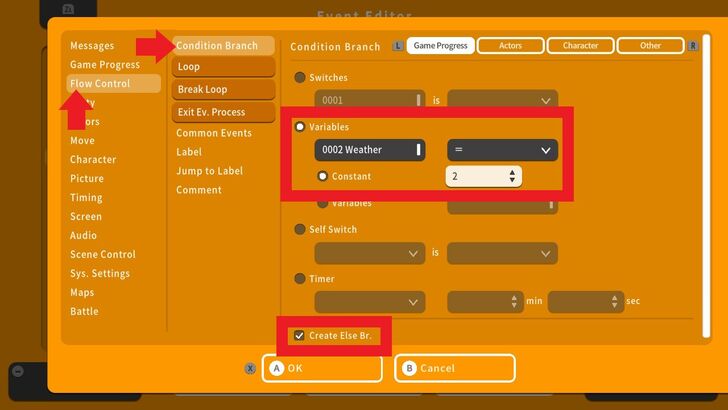Click the R shoulder button icon

(693, 46)
